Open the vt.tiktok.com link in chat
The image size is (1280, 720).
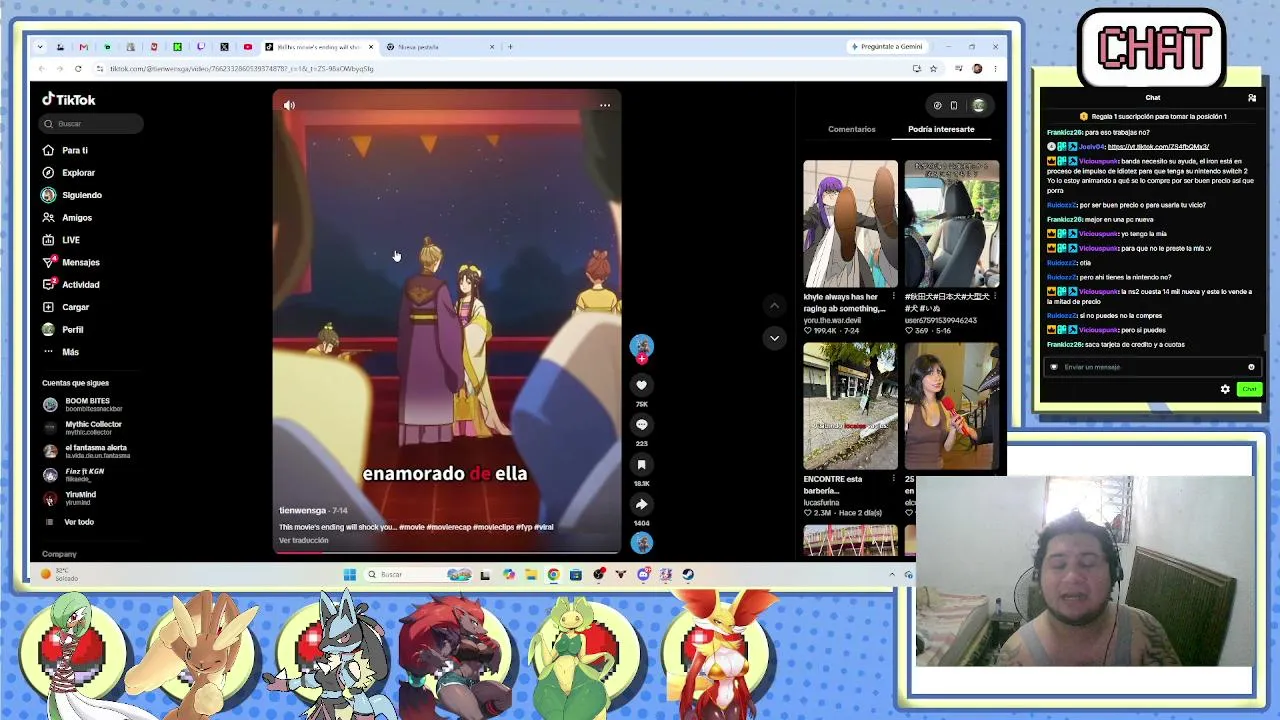tap(1158, 147)
